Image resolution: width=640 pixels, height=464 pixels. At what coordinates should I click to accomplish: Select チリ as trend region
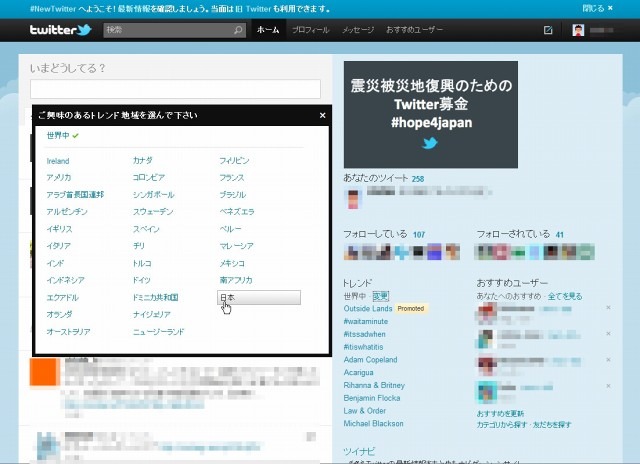click(139, 246)
